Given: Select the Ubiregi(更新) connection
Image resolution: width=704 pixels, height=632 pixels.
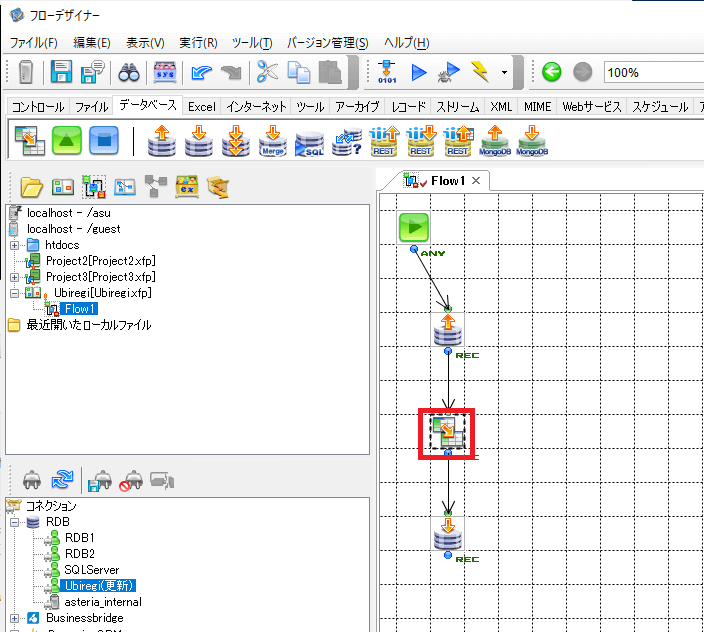Looking at the screenshot, I should point(98,586).
